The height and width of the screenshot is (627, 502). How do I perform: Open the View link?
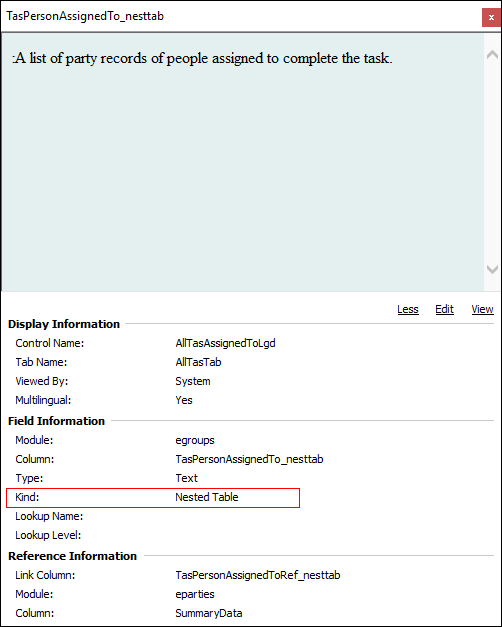[482, 309]
